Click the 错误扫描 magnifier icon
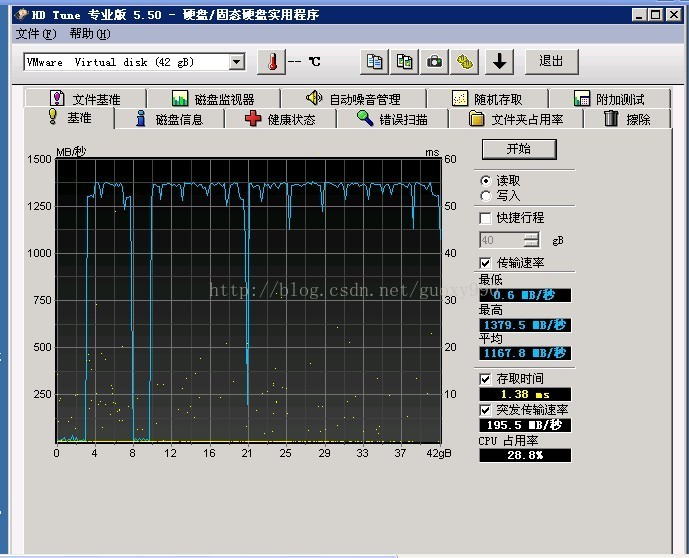Screen dimensions: 689x558 coord(365,118)
